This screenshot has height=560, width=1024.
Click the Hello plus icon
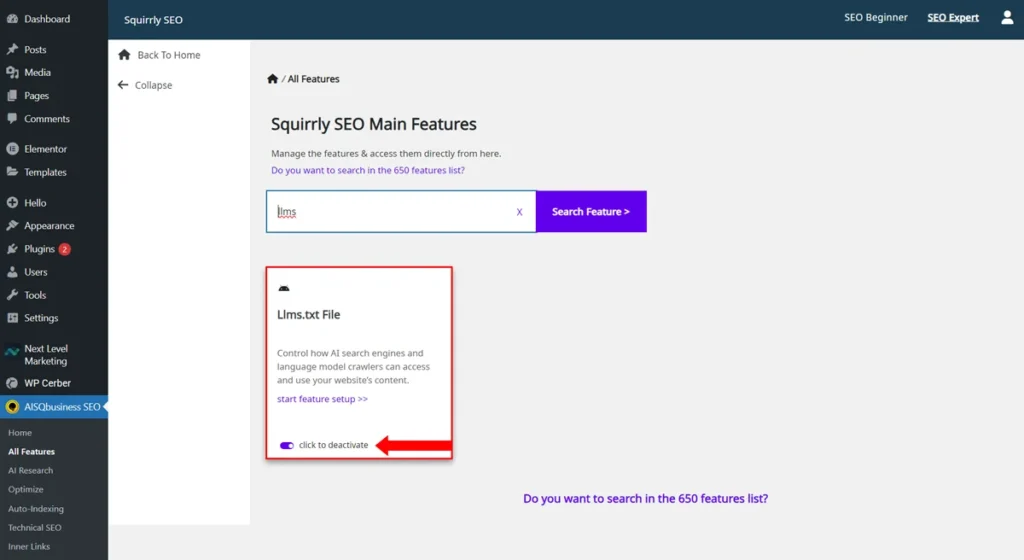(12, 202)
